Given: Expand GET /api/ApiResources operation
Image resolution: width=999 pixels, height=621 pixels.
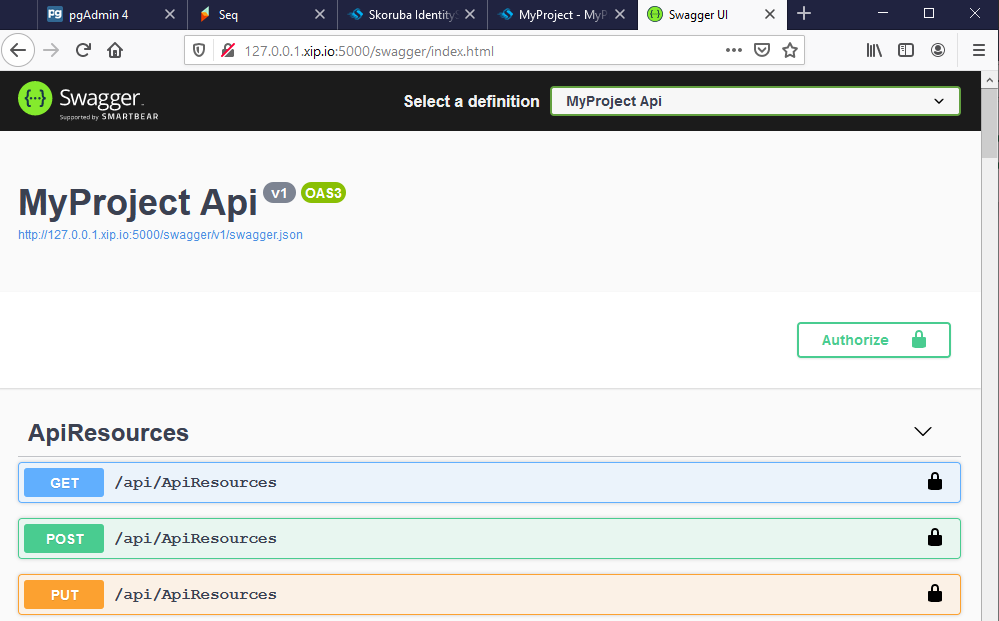Looking at the screenshot, I should click(x=489, y=483).
